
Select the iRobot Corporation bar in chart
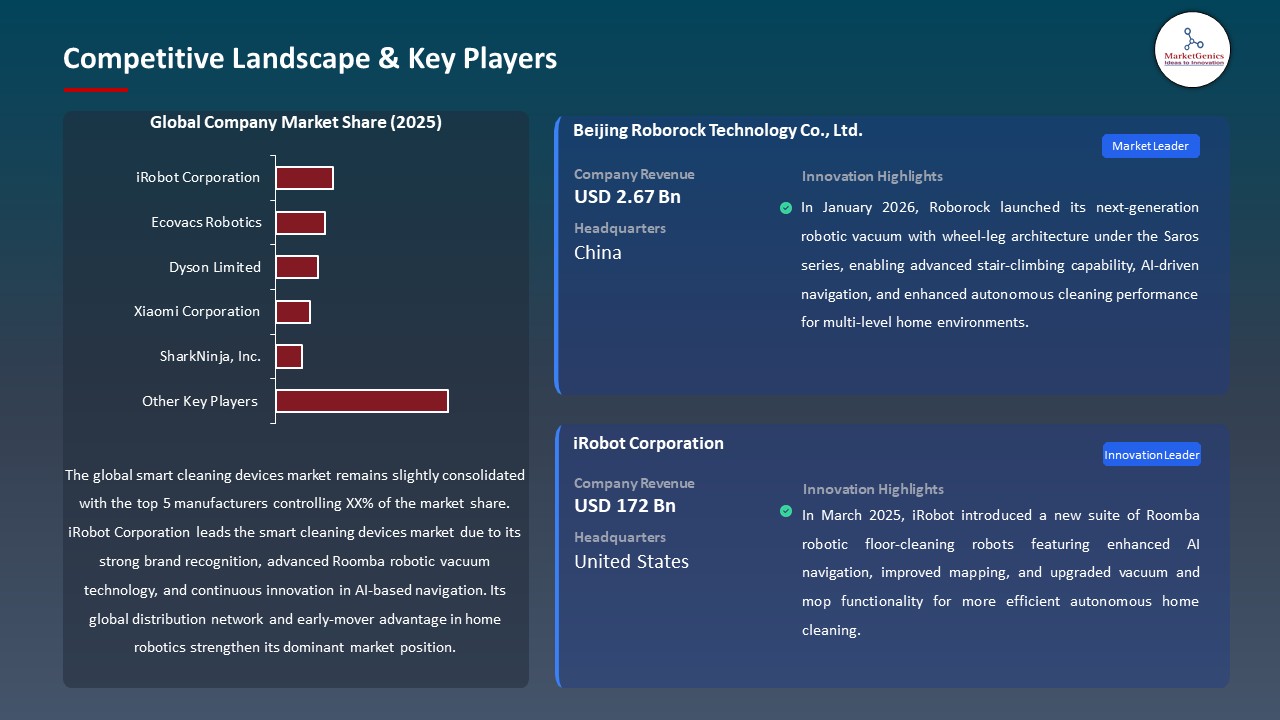(x=304, y=178)
